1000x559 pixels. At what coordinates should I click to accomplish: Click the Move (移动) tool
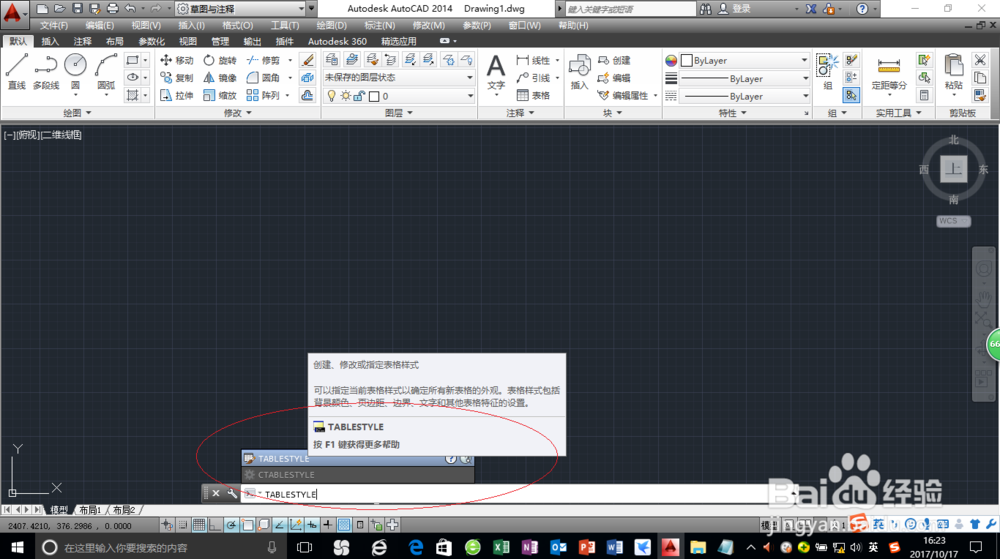(x=177, y=60)
